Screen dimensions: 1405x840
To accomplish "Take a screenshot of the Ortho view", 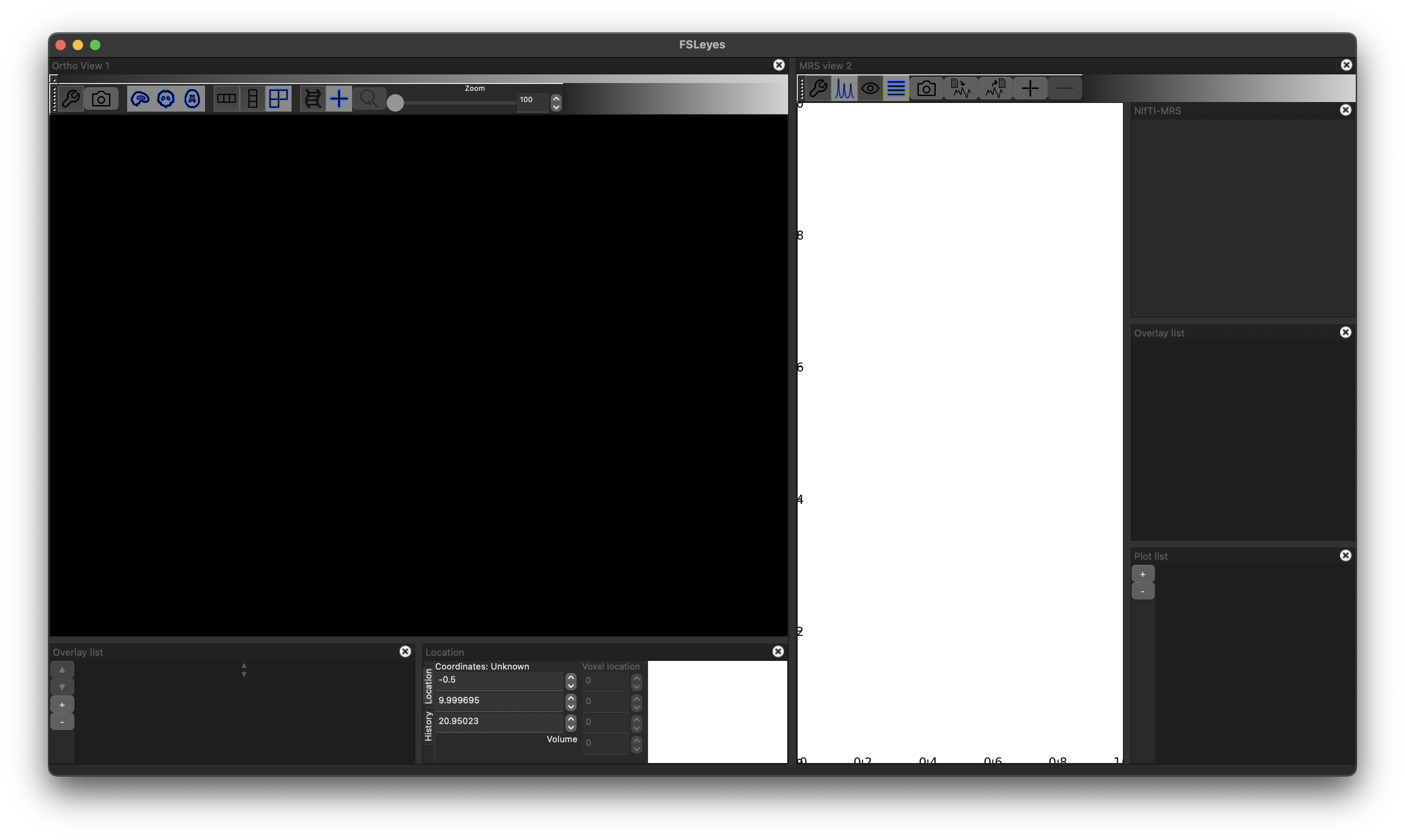I will (x=101, y=99).
